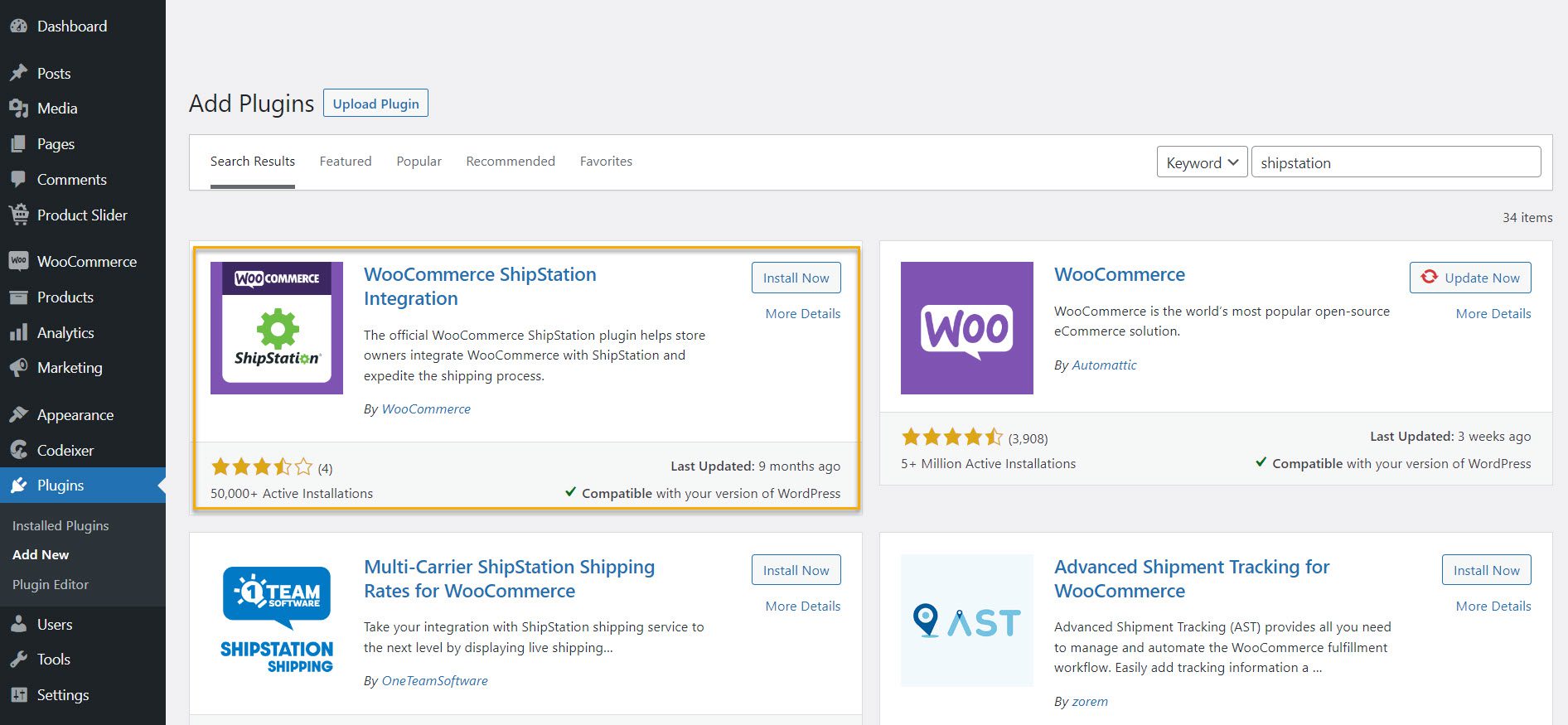Go to Posts in the sidebar
Image resolution: width=1568 pixels, height=725 pixels.
click(x=83, y=74)
